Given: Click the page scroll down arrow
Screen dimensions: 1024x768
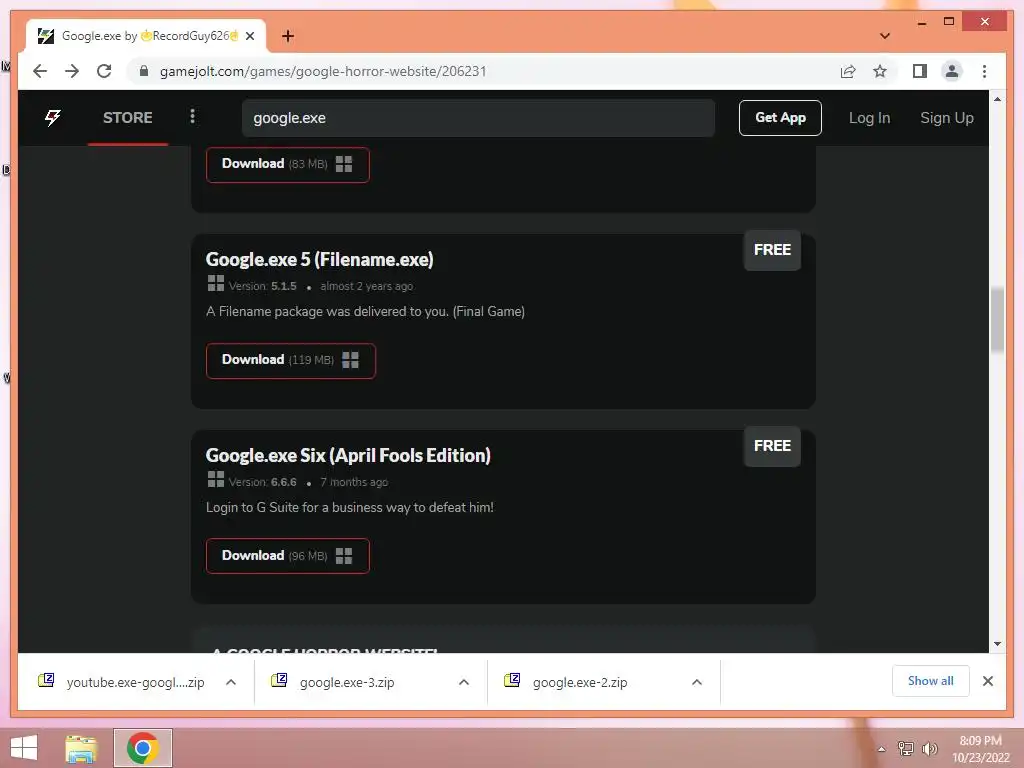Looking at the screenshot, I should (997, 644).
